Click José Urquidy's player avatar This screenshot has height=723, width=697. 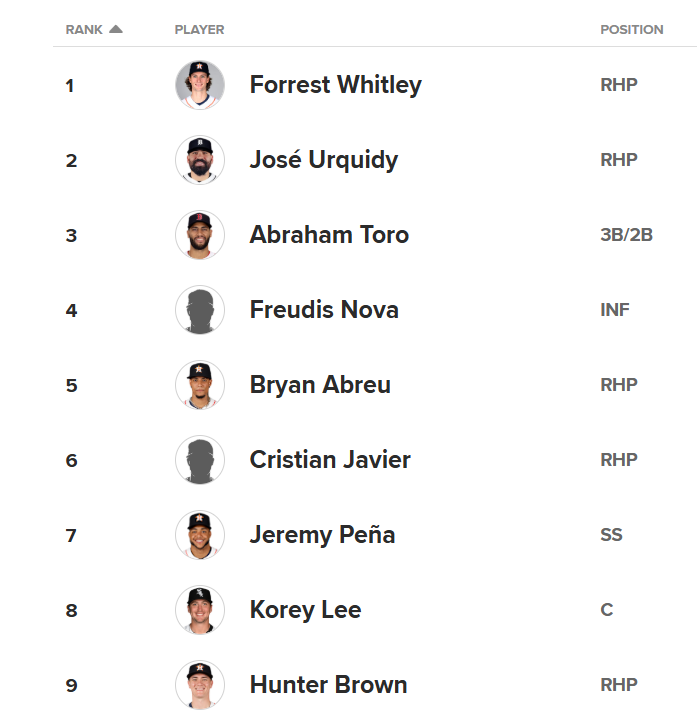(200, 160)
